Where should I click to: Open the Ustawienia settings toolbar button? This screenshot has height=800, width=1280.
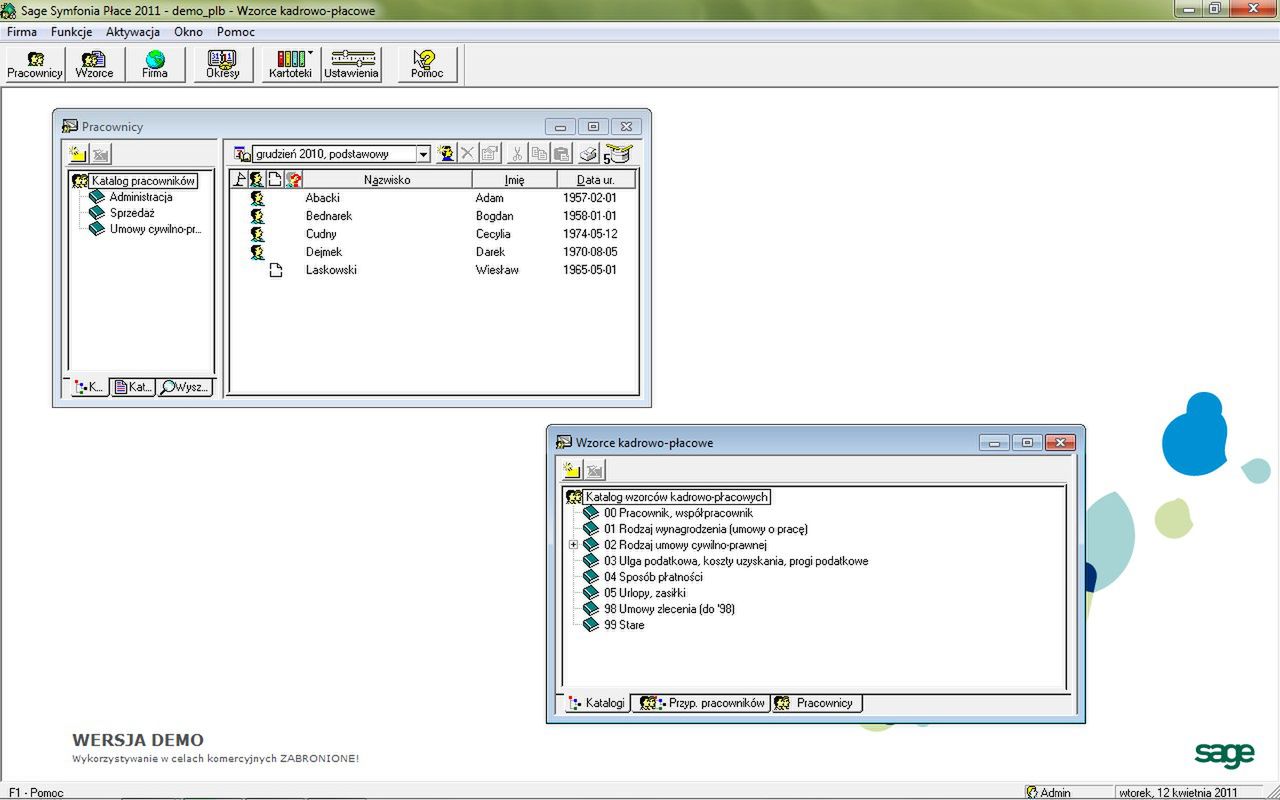point(351,64)
